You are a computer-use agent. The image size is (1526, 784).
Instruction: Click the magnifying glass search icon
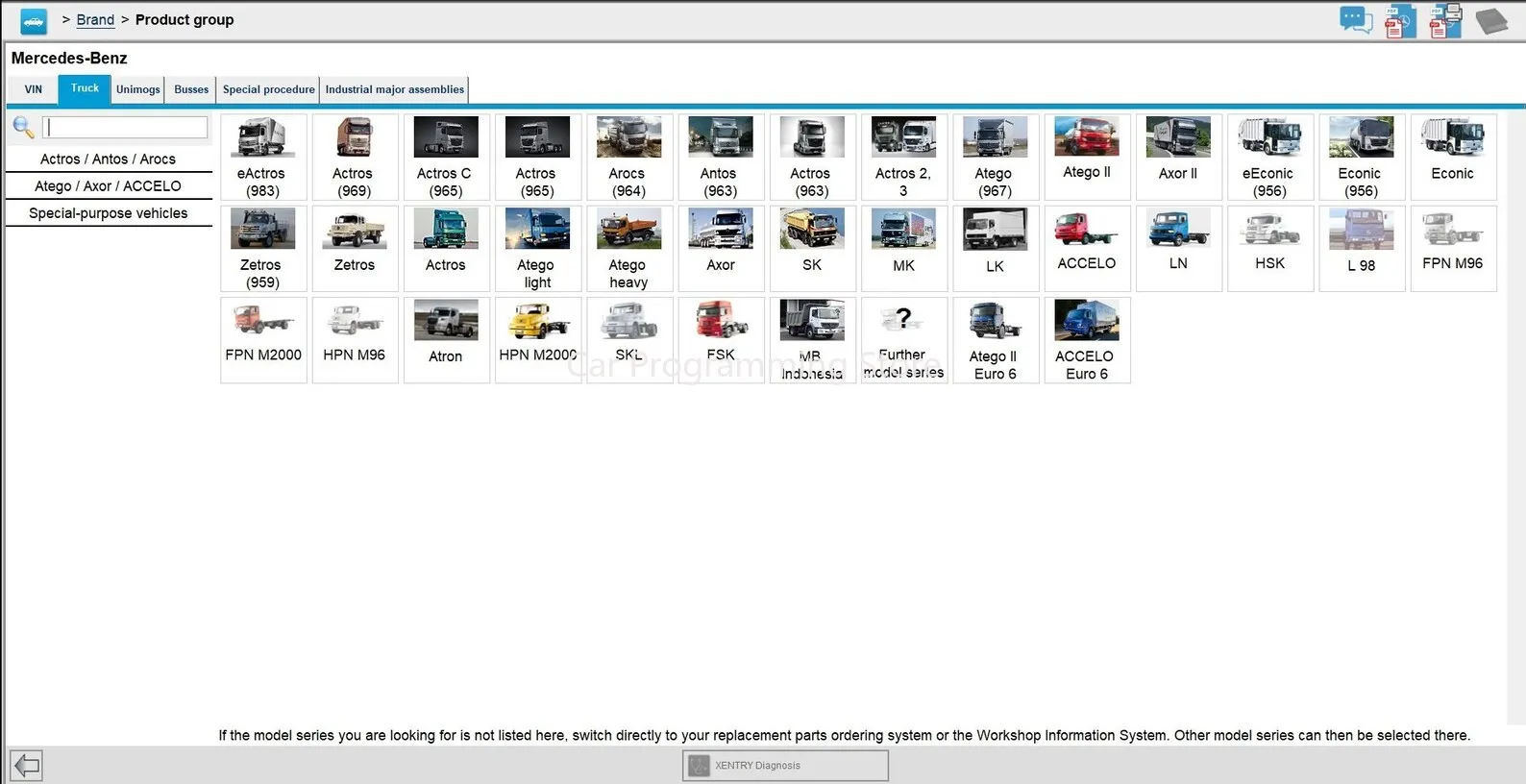pyautogui.click(x=23, y=127)
